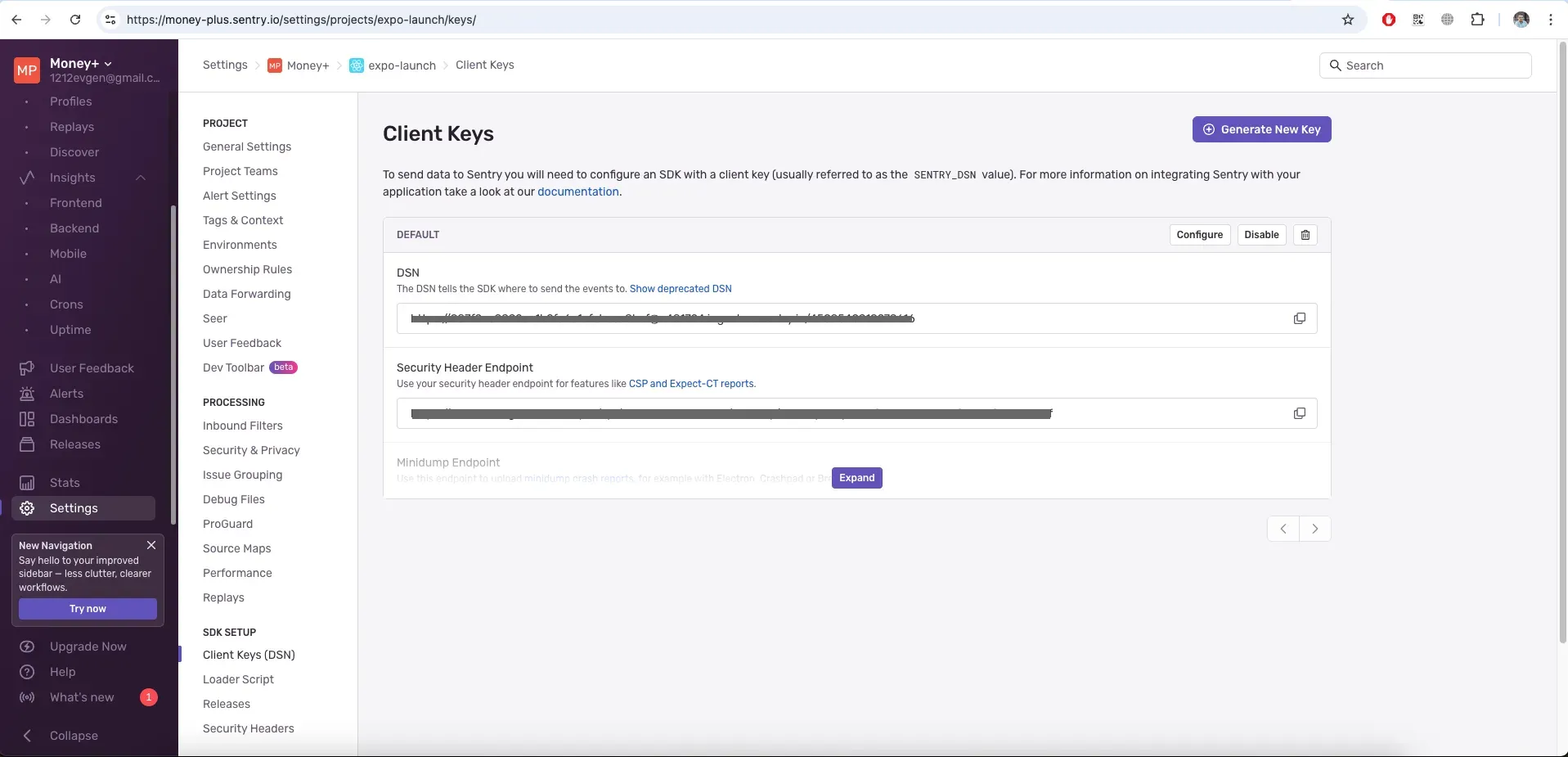Open Settings in the main sidebar
This screenshot has height=757, width=1568.
[83, 508]
